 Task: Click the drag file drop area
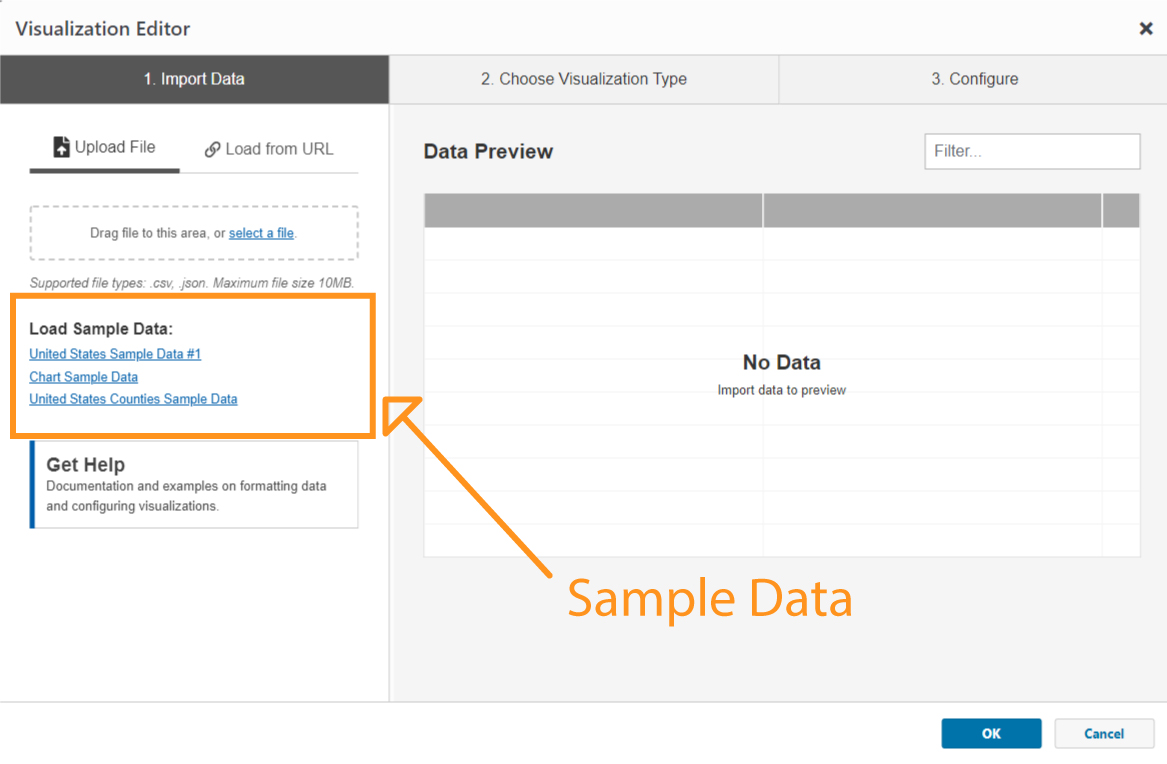194,232
